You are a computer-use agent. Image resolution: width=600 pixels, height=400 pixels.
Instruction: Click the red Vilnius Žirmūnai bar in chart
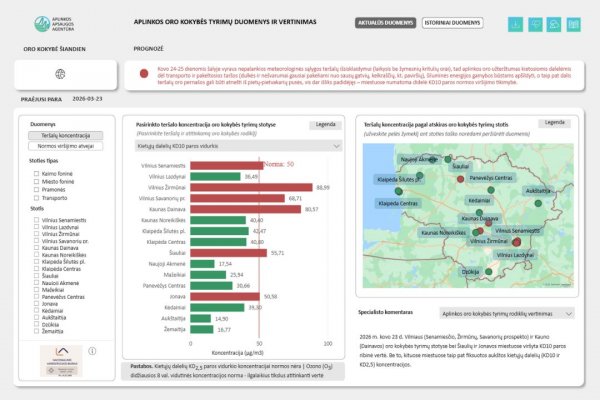[x=251, y=187]
